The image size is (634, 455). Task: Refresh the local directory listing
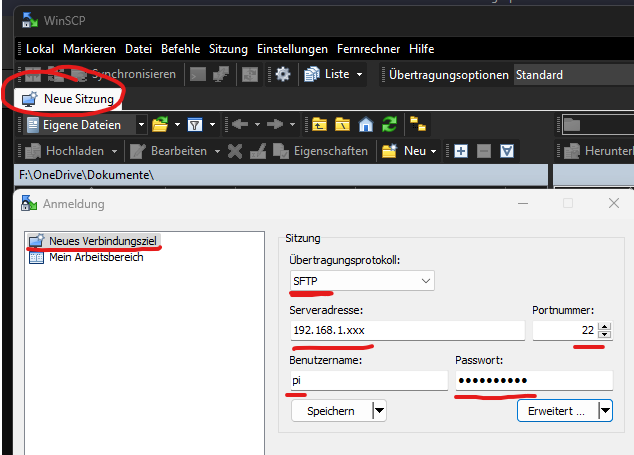click(389, 125)
